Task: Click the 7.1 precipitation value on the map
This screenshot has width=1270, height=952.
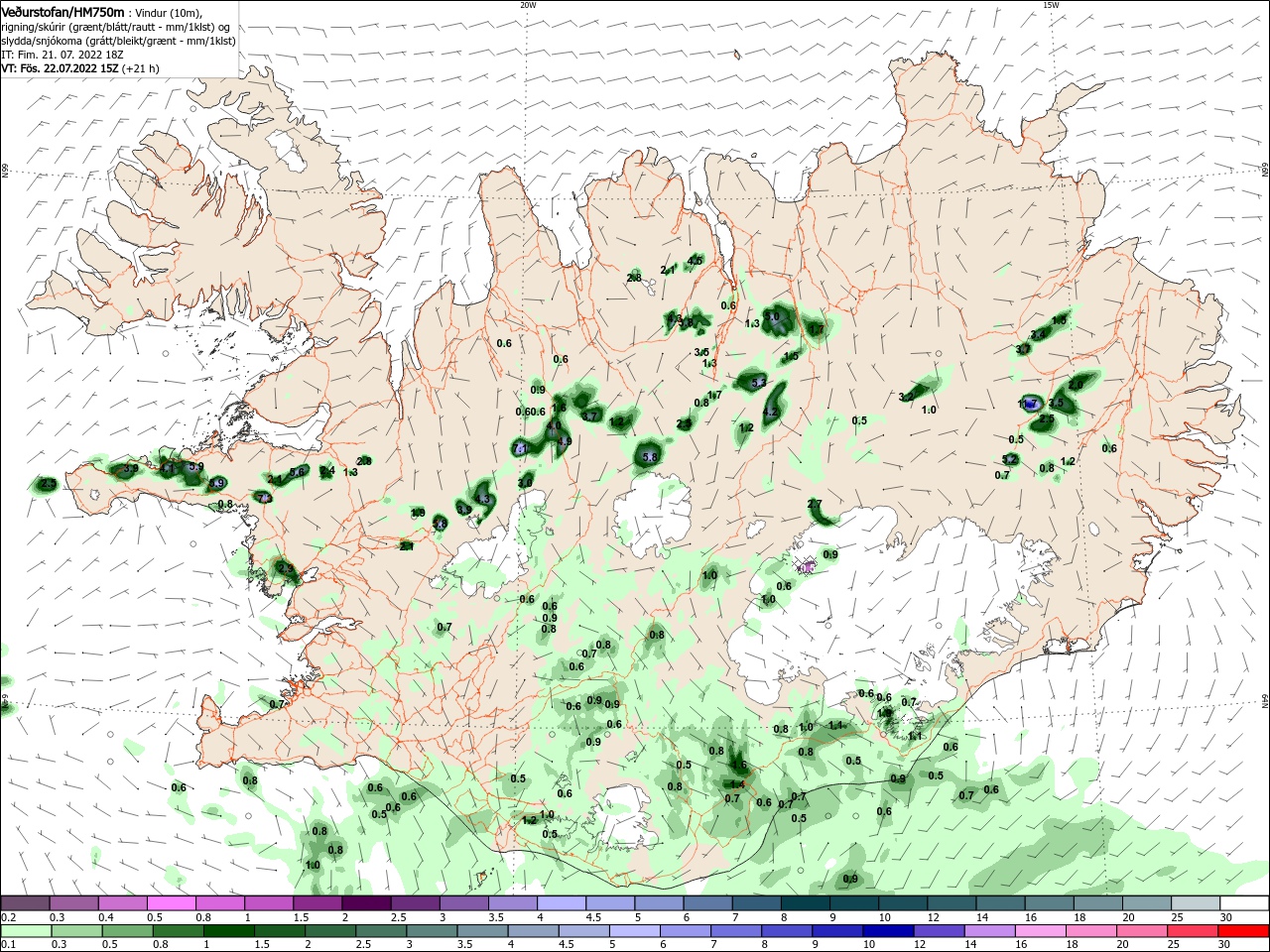Action: click(523, 449)
